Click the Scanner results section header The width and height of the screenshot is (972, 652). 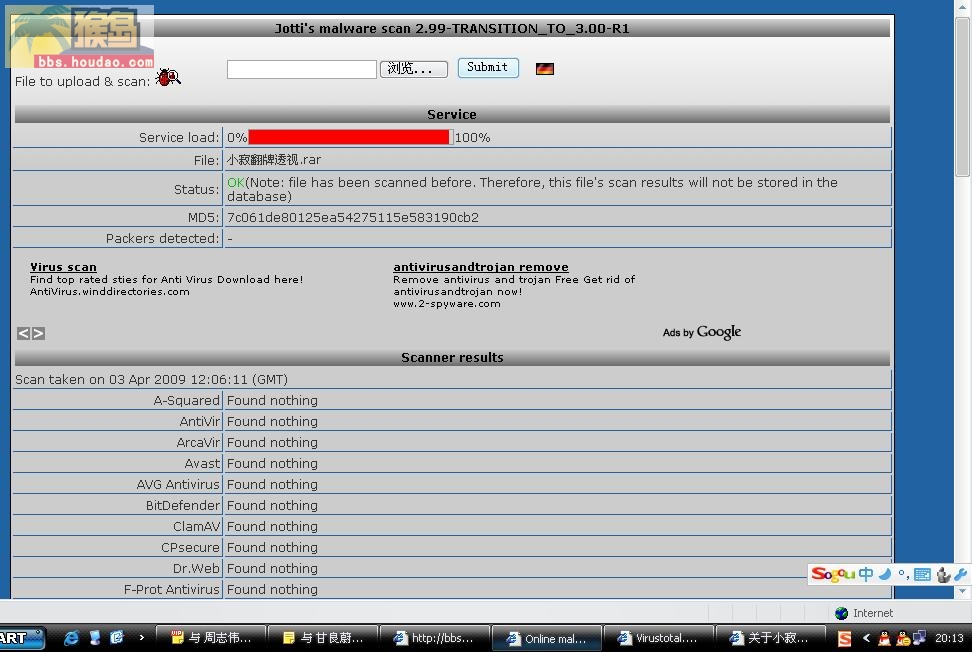(x=452, y=358)
